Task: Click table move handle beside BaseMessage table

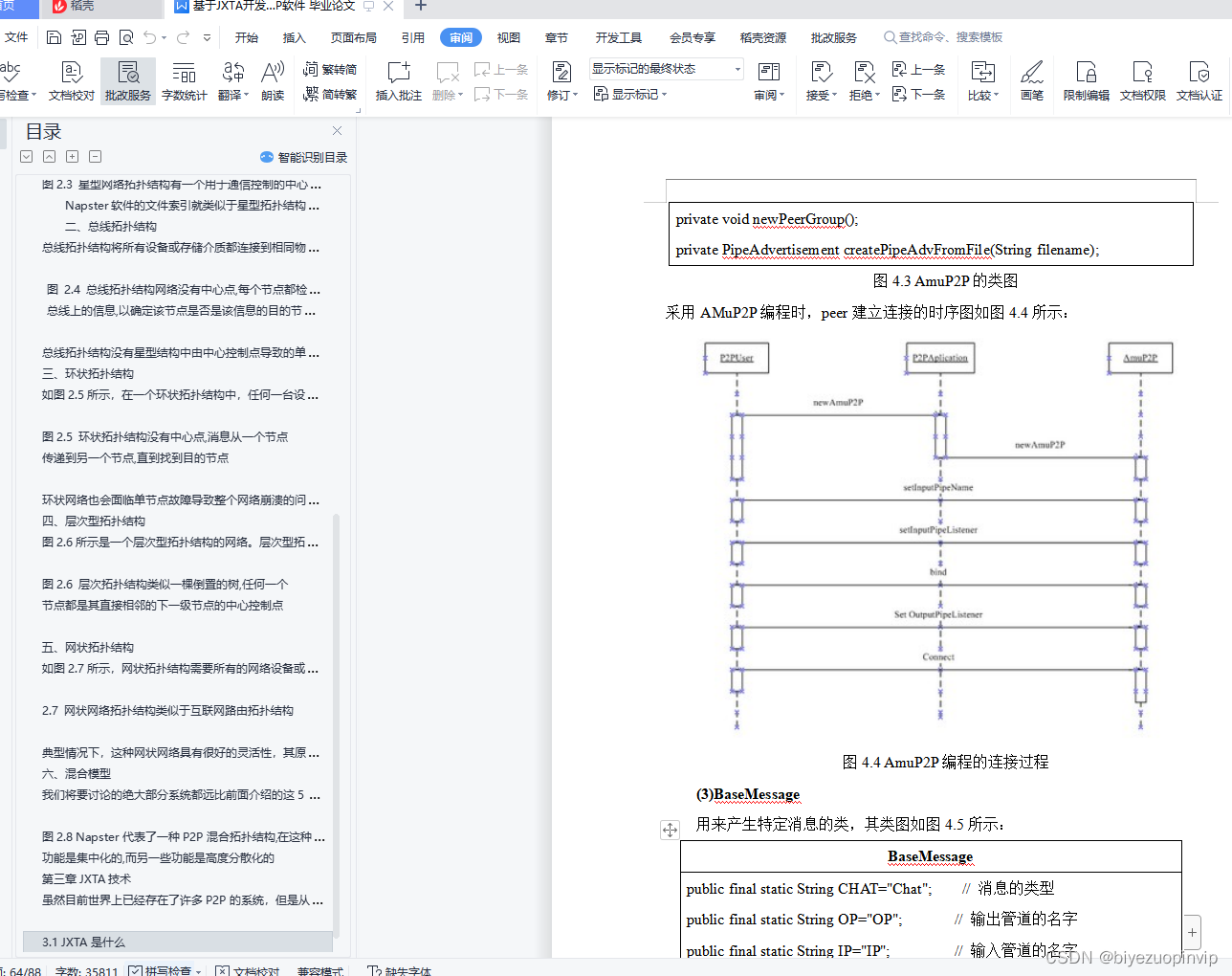Action: click(670, 830)
